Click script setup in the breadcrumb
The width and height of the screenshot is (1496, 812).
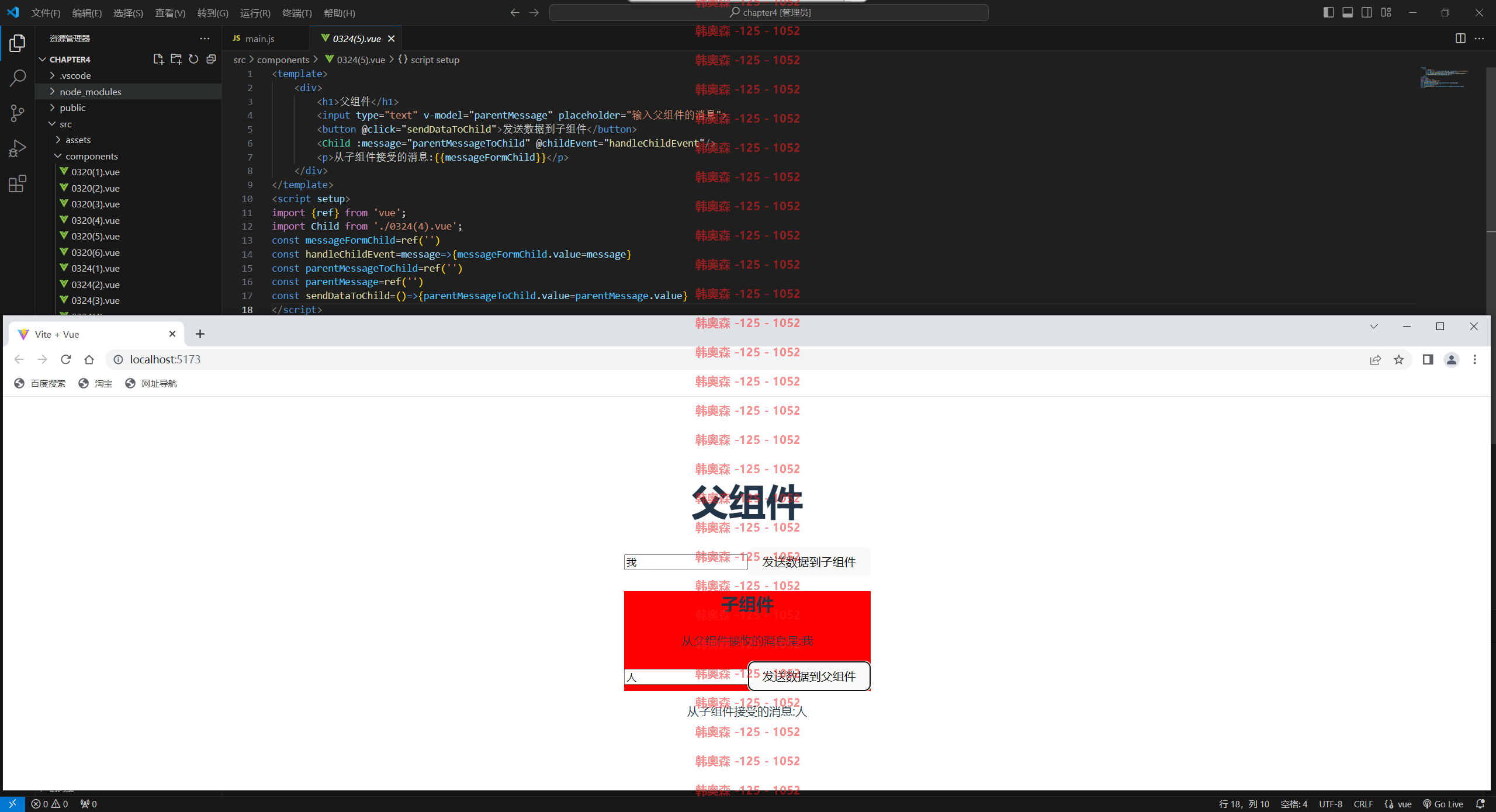click(435, 60)
